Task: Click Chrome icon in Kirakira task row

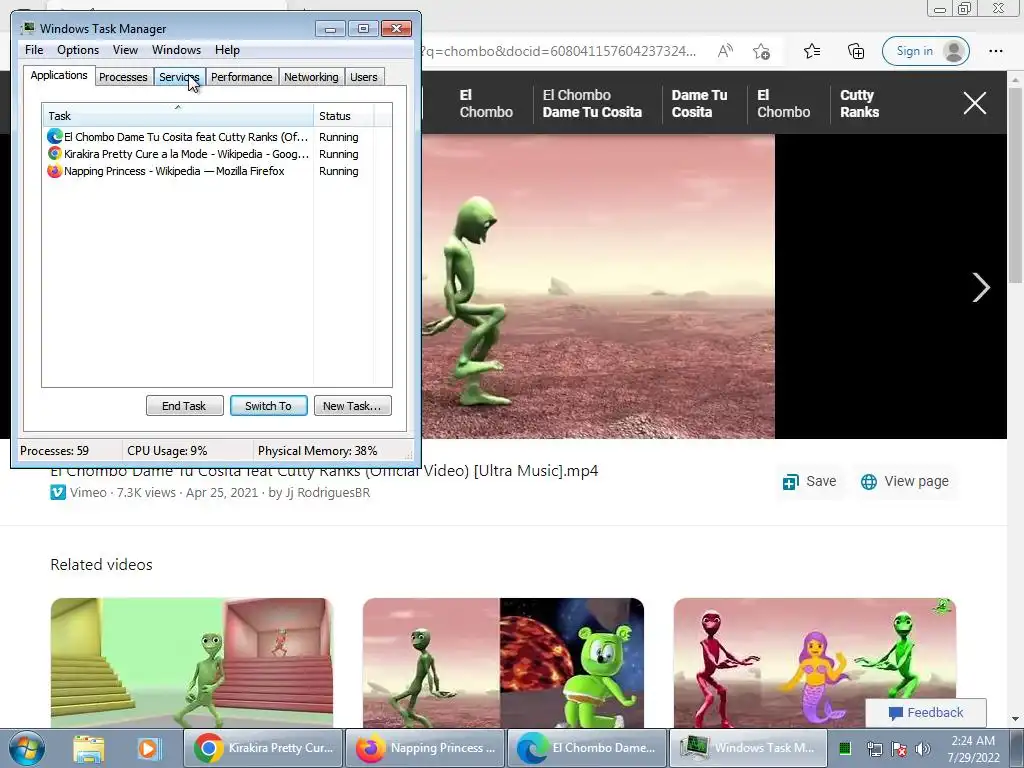Action: pyautogui.click(x=55, y=153)
